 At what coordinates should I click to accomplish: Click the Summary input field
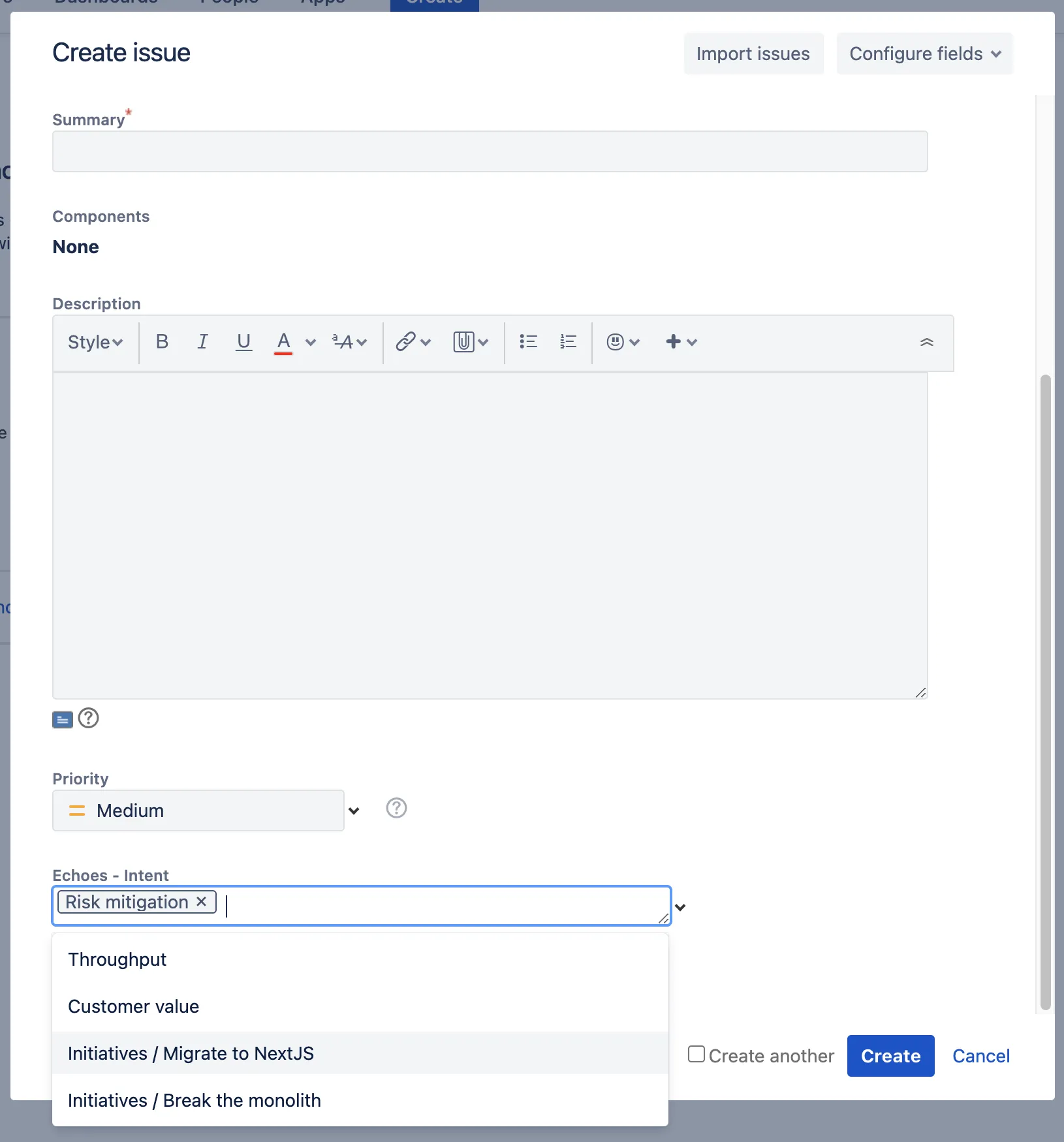click(x=490, y=151)
